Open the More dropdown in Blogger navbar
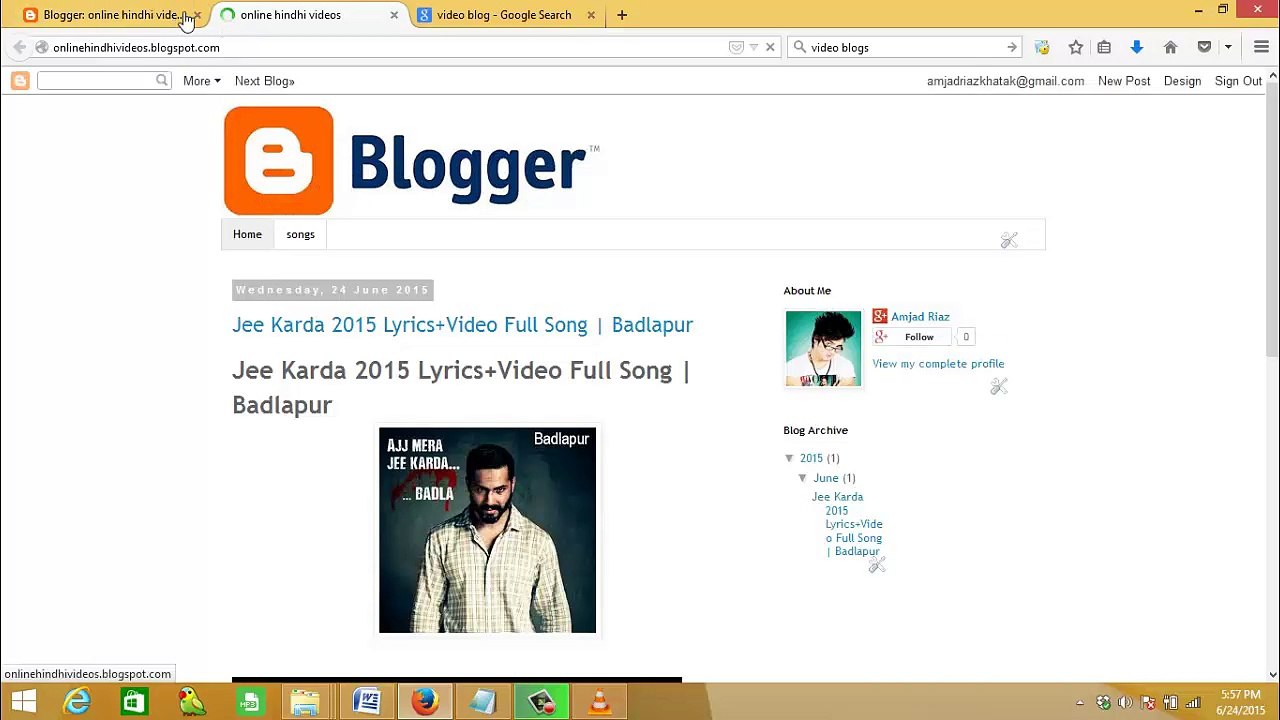 [201, 81]
